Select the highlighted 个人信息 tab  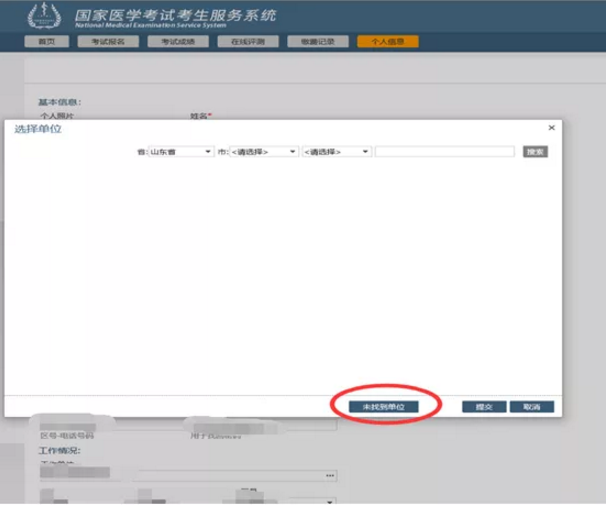[x=387, y=42]
